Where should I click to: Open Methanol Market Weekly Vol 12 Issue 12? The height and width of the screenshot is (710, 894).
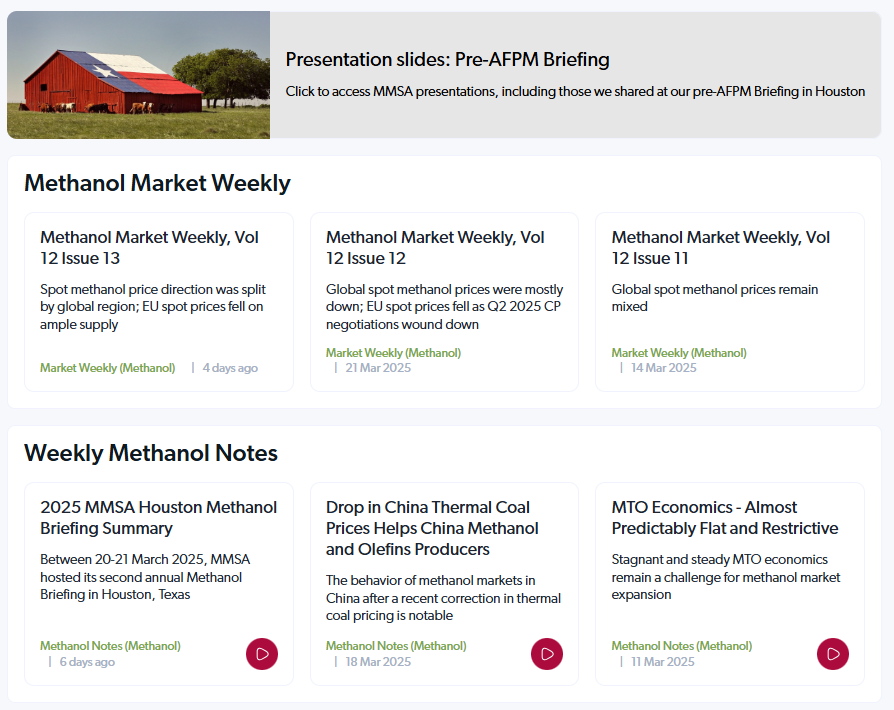point(434,247)
